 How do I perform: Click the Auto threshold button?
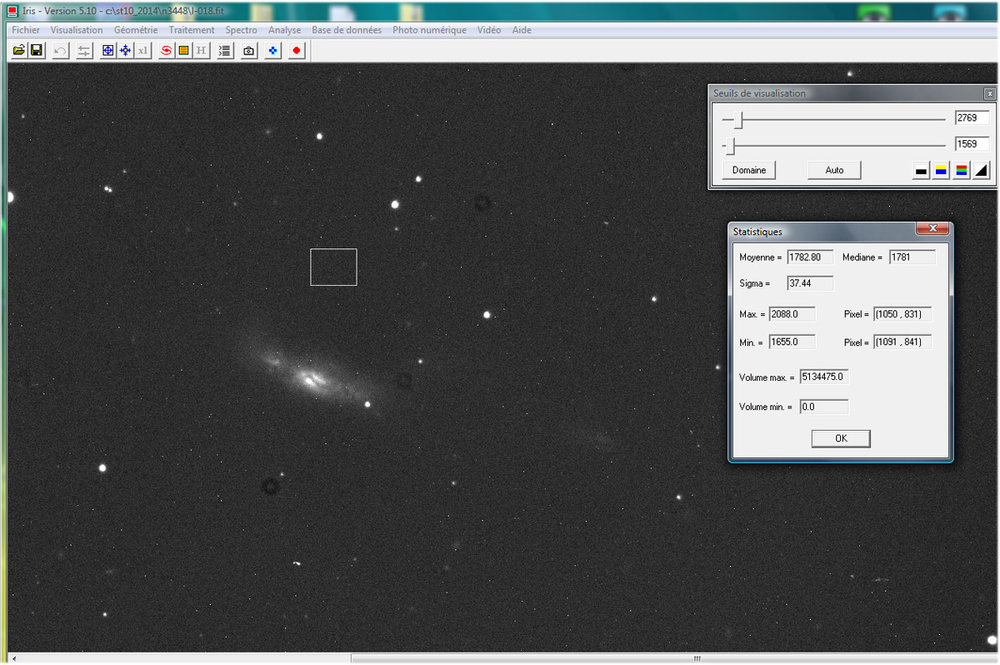pos(834,170)
